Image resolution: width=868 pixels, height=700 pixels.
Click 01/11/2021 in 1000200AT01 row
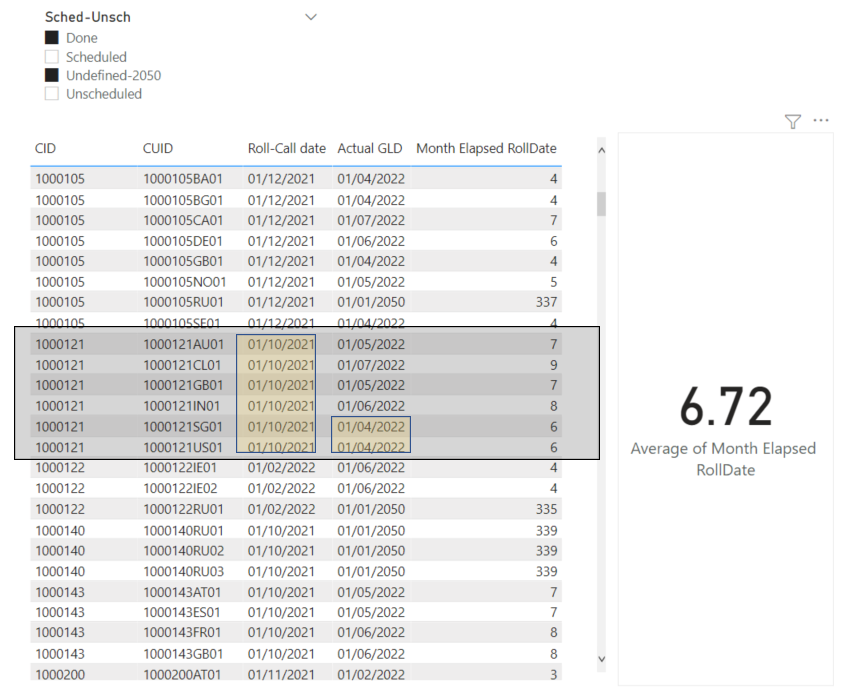tap(281, 675)
